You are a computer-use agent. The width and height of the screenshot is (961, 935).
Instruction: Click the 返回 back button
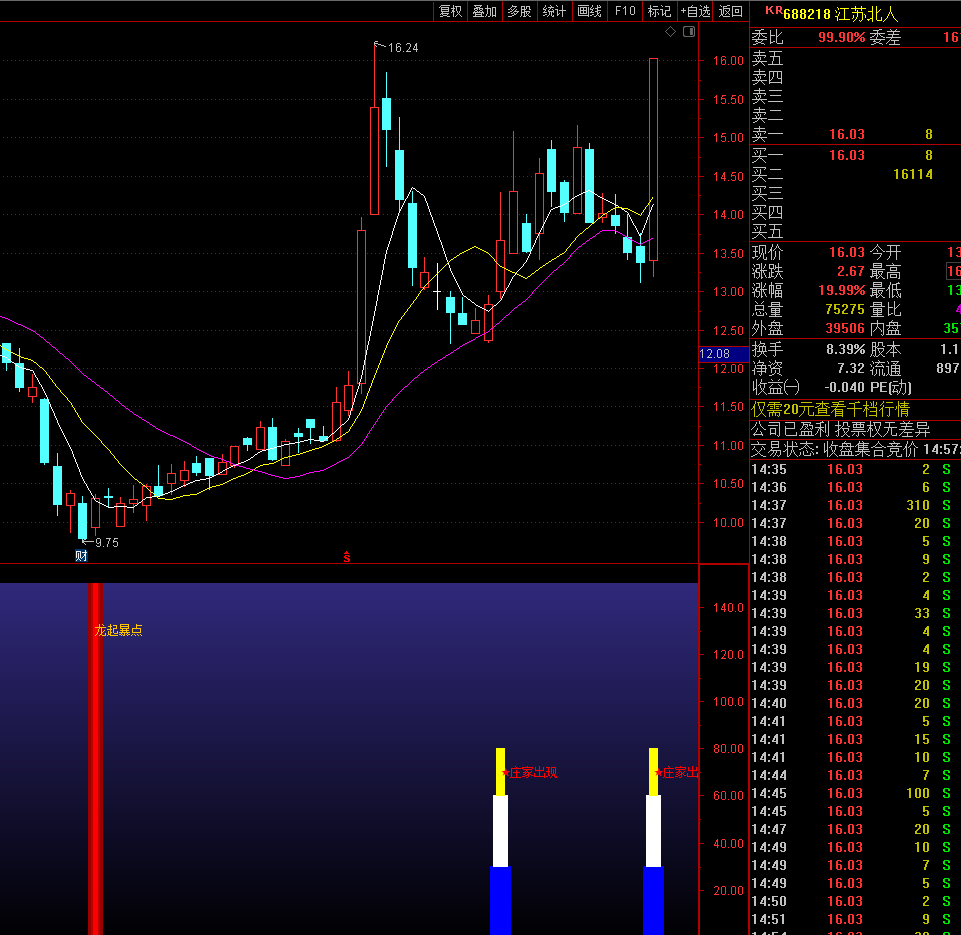(x=731, y=11)
